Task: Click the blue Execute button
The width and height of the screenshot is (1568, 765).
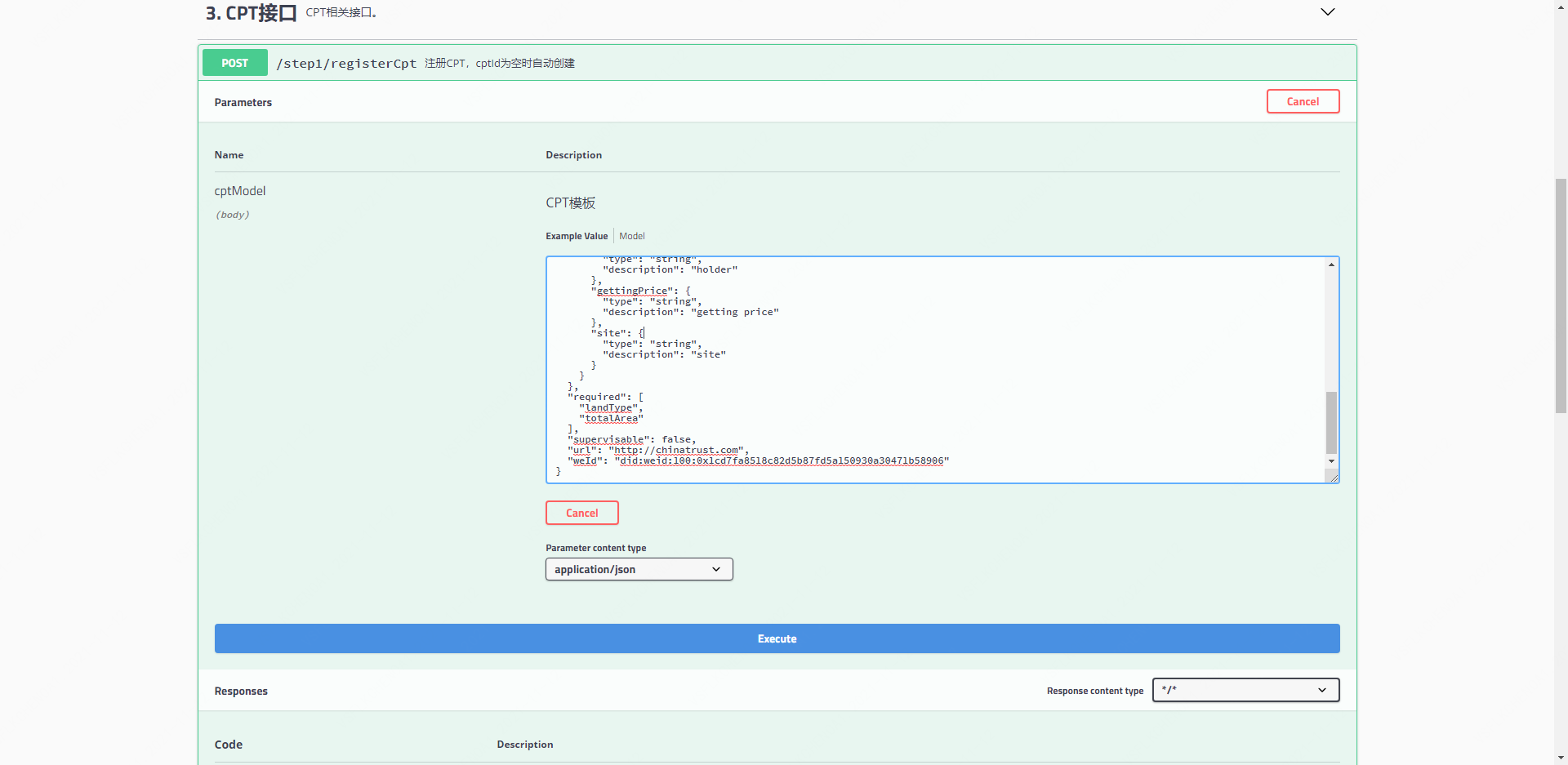Action: click(x=777, y=638)
